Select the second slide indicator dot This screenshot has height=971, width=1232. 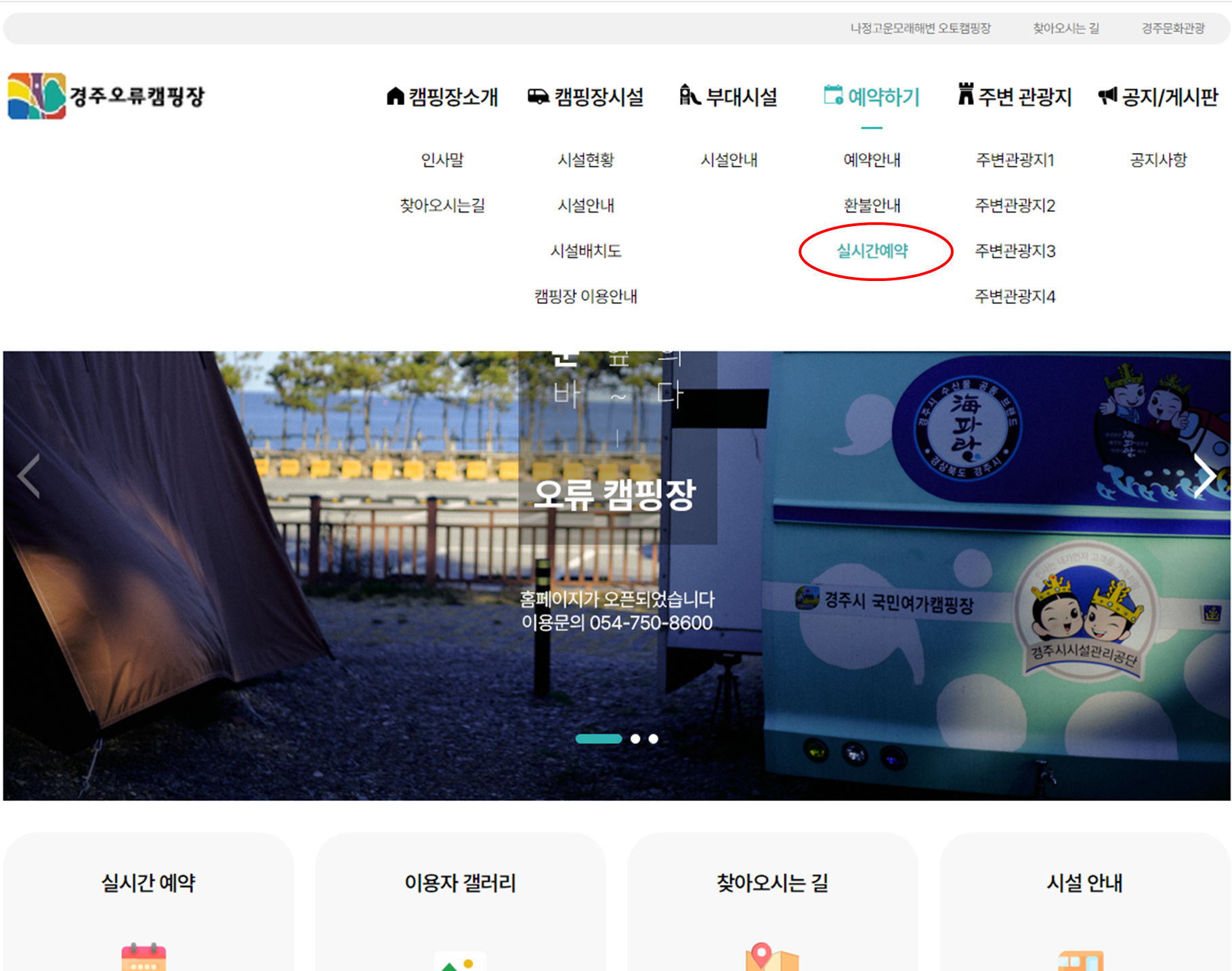[x=635, y=739]
